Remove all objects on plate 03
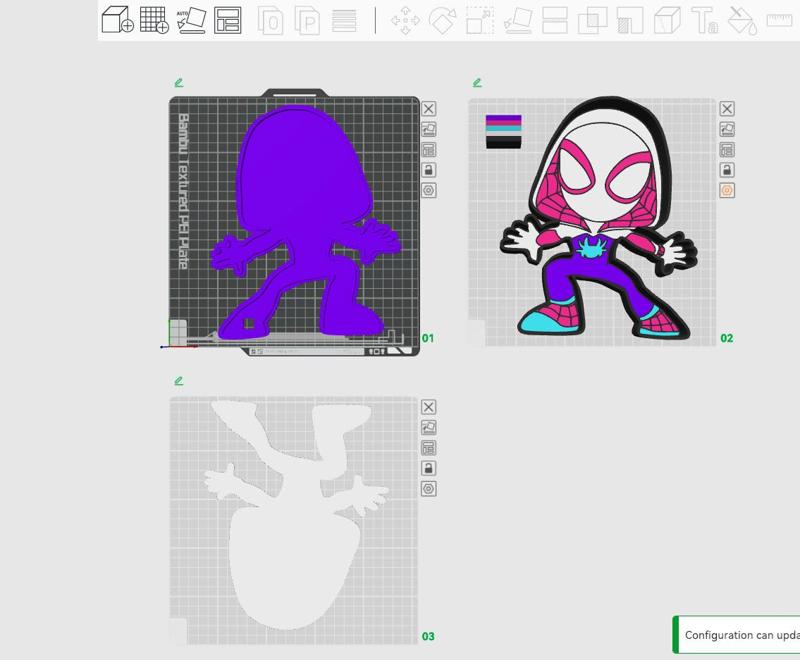 [x=429, y=407]
